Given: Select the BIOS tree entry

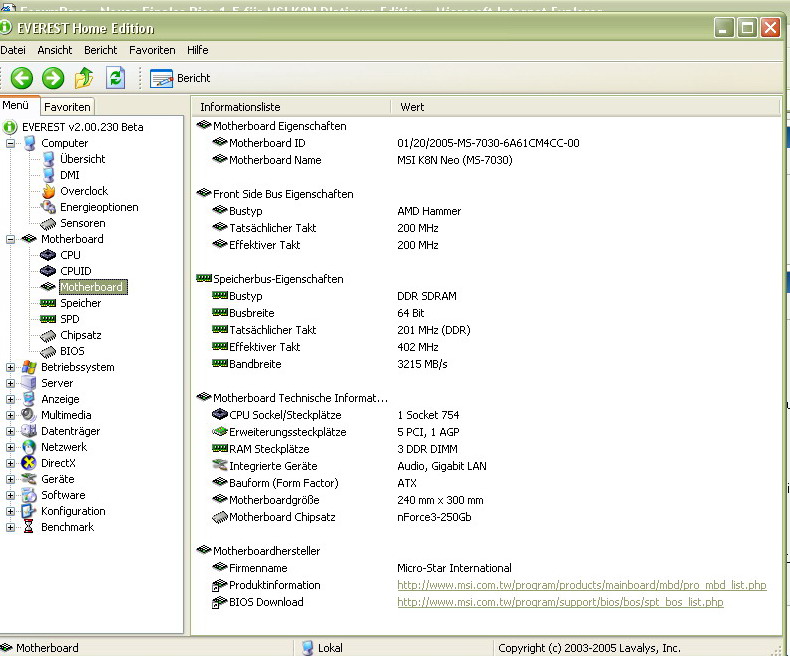Looking at the screenshot, I should pos(72,352).
